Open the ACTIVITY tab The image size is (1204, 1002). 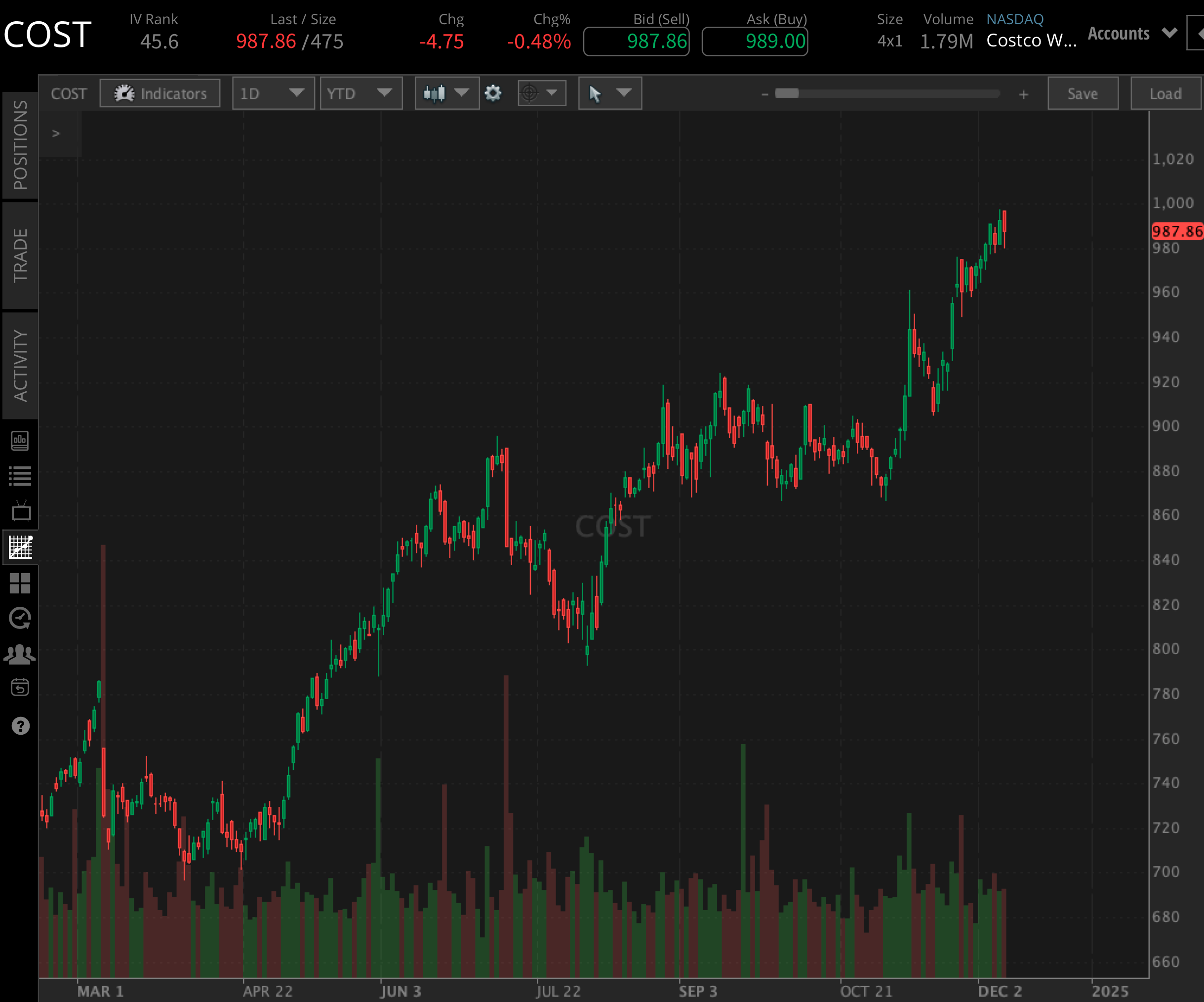[x=20, y=364]
